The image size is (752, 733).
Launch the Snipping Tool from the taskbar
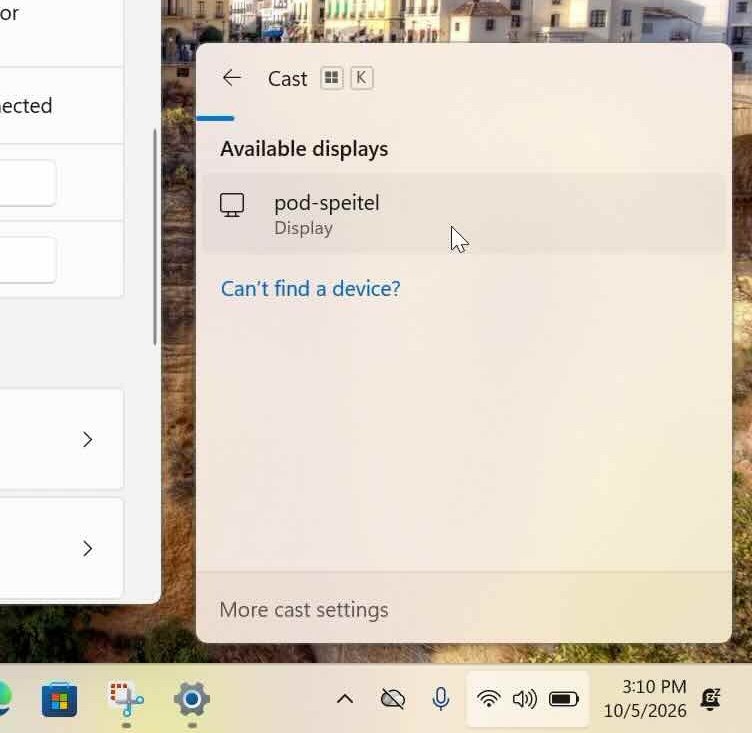126,699
